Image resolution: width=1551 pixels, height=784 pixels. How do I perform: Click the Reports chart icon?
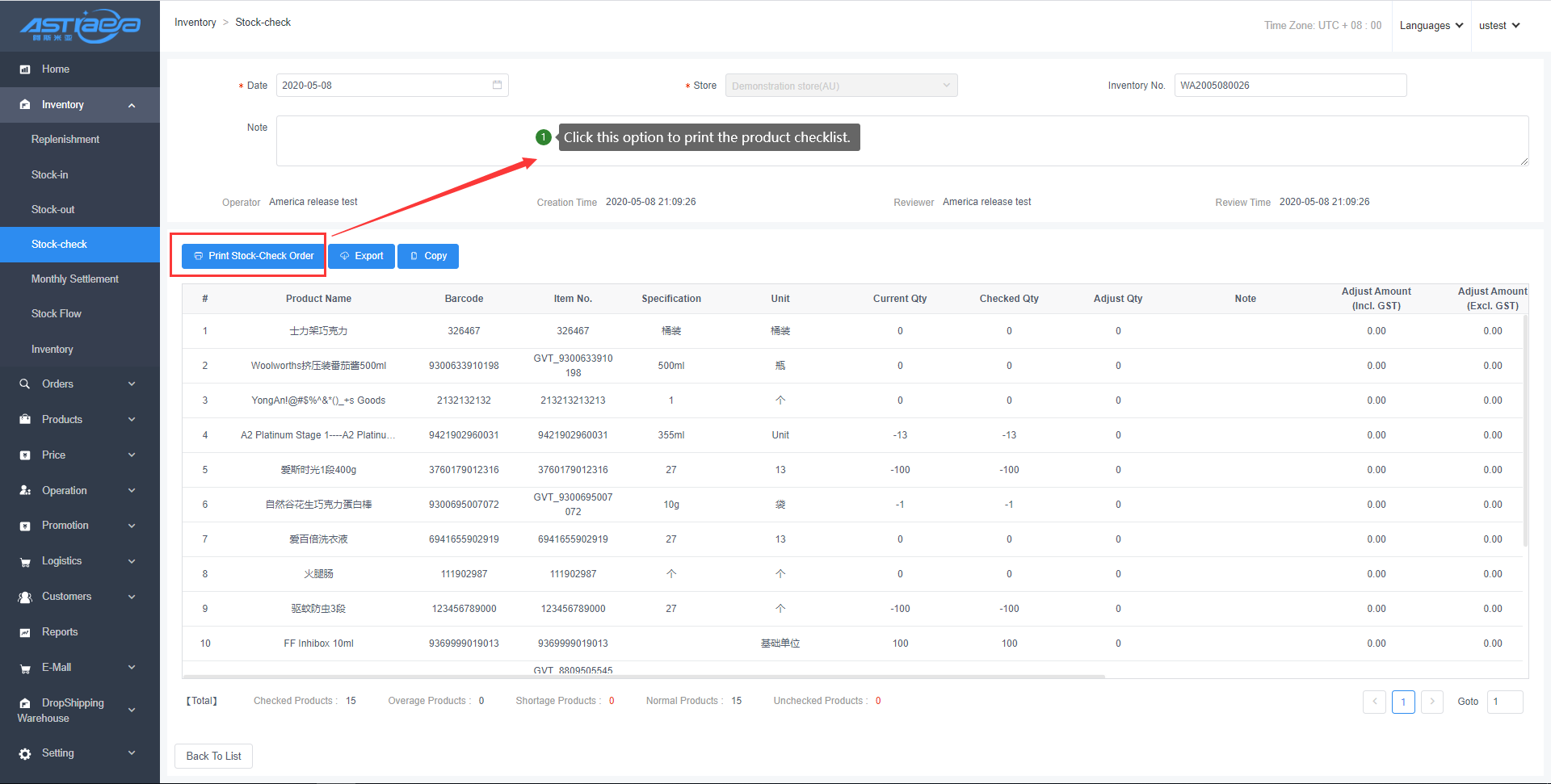pyautogui.click(x=25, y=632)
